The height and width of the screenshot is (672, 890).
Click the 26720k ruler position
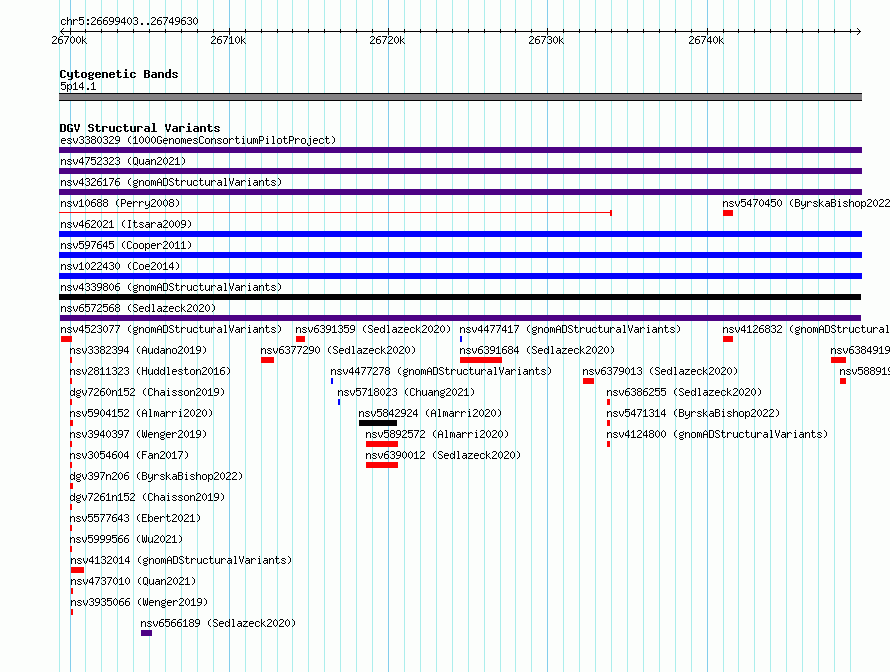(x=388, y=40)
